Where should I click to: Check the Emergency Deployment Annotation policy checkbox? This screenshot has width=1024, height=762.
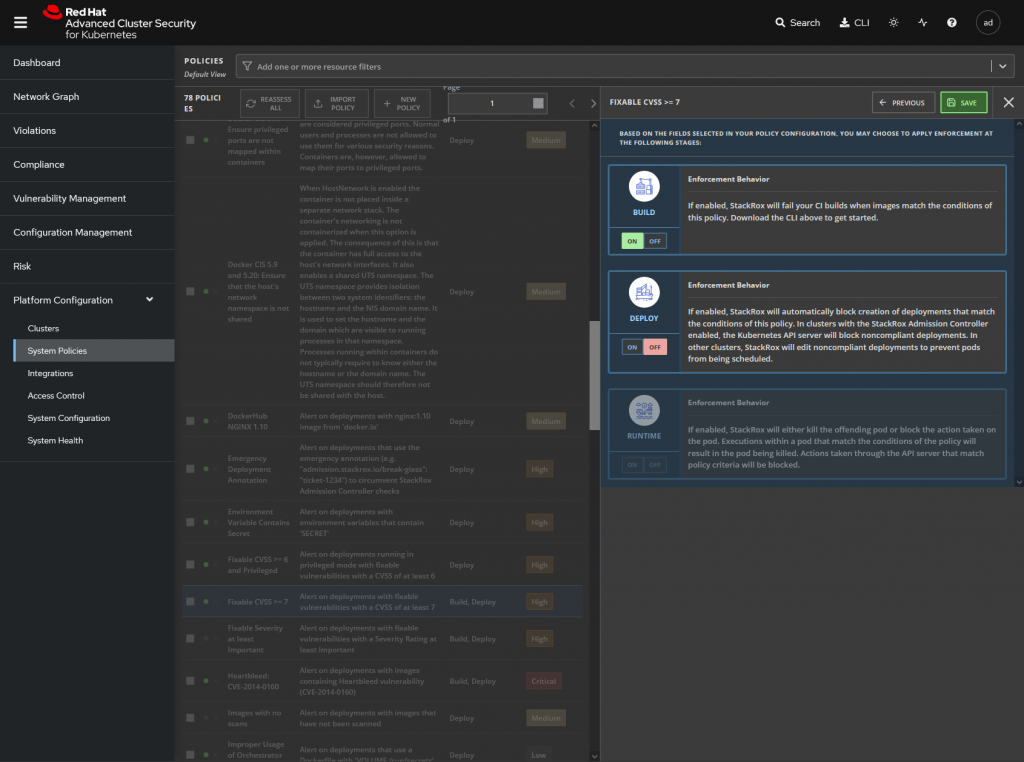[190, 469]
